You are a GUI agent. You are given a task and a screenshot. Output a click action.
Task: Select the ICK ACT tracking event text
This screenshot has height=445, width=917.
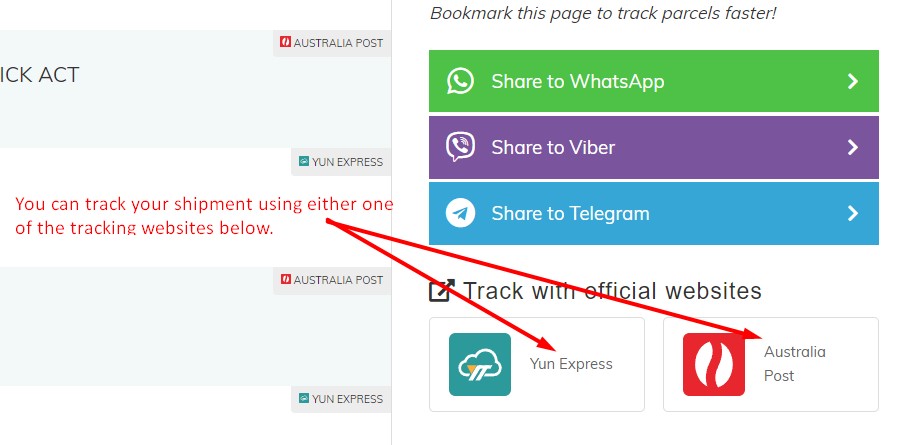(x=39, y=75)
